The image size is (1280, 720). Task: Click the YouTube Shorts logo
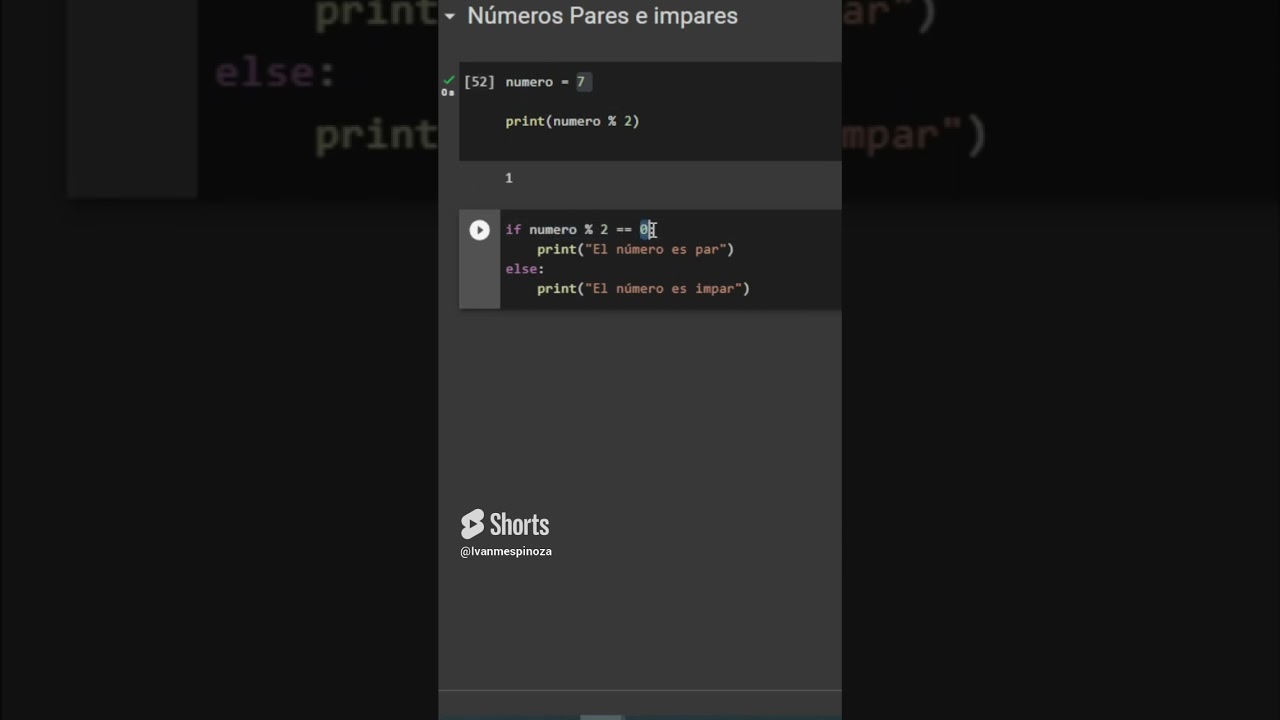(505, 525)
